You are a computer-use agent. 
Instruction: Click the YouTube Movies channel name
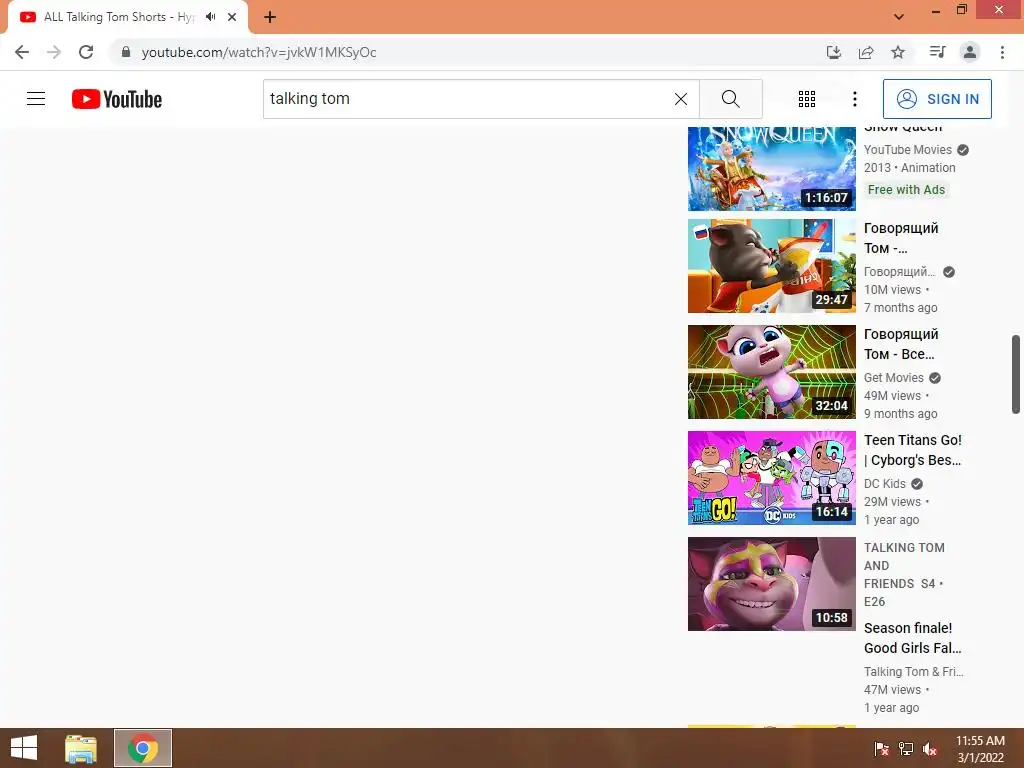tap(908, 150)
